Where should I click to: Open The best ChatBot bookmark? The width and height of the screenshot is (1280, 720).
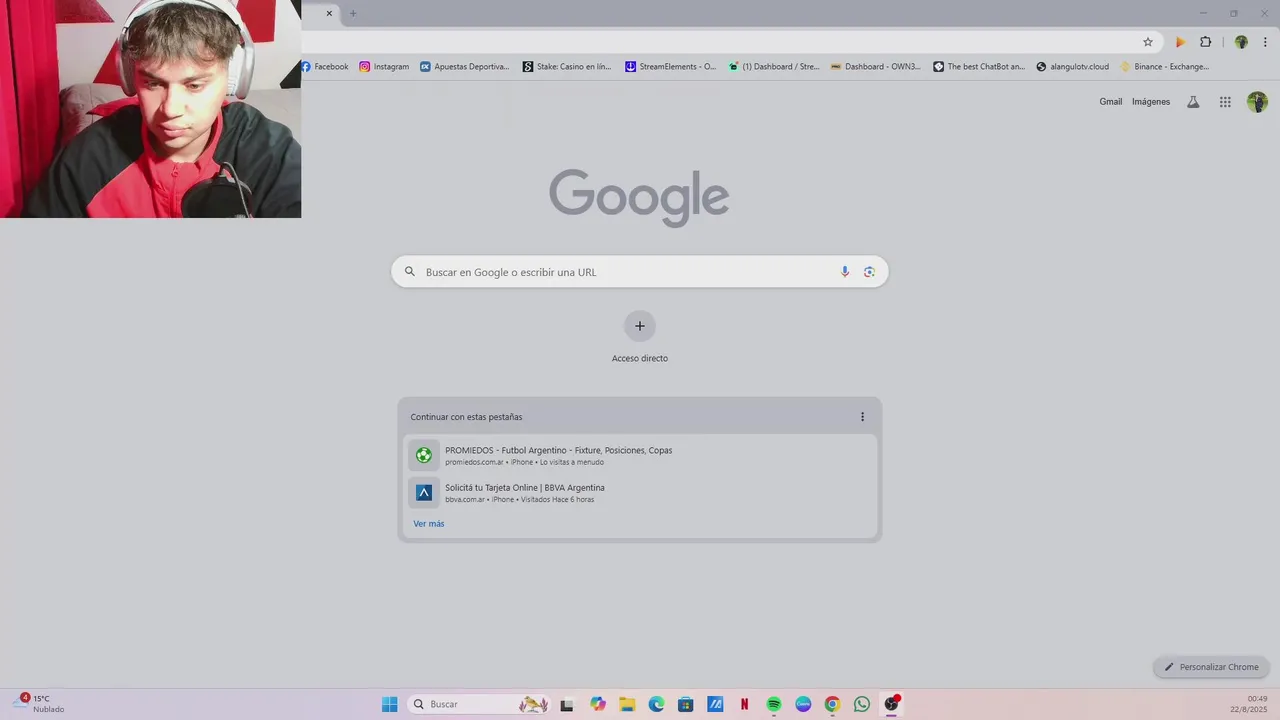click(x=980, y=67)
